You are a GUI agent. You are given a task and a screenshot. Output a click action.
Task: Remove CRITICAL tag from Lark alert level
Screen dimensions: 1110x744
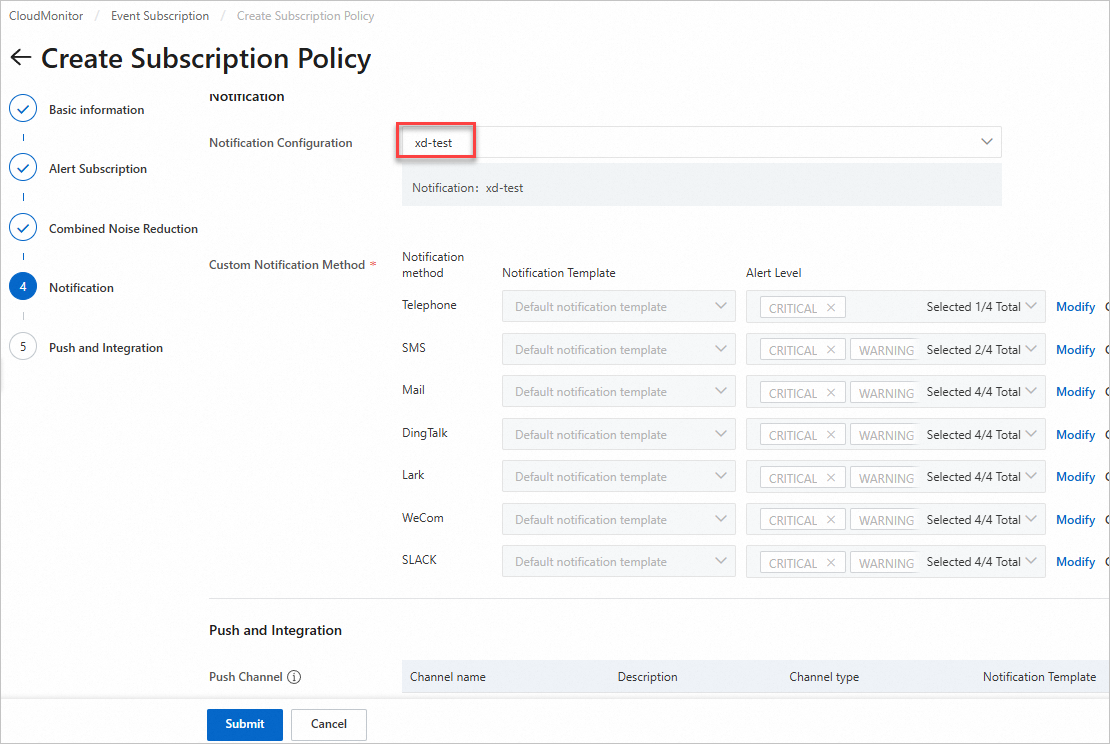tap(831, 478)
